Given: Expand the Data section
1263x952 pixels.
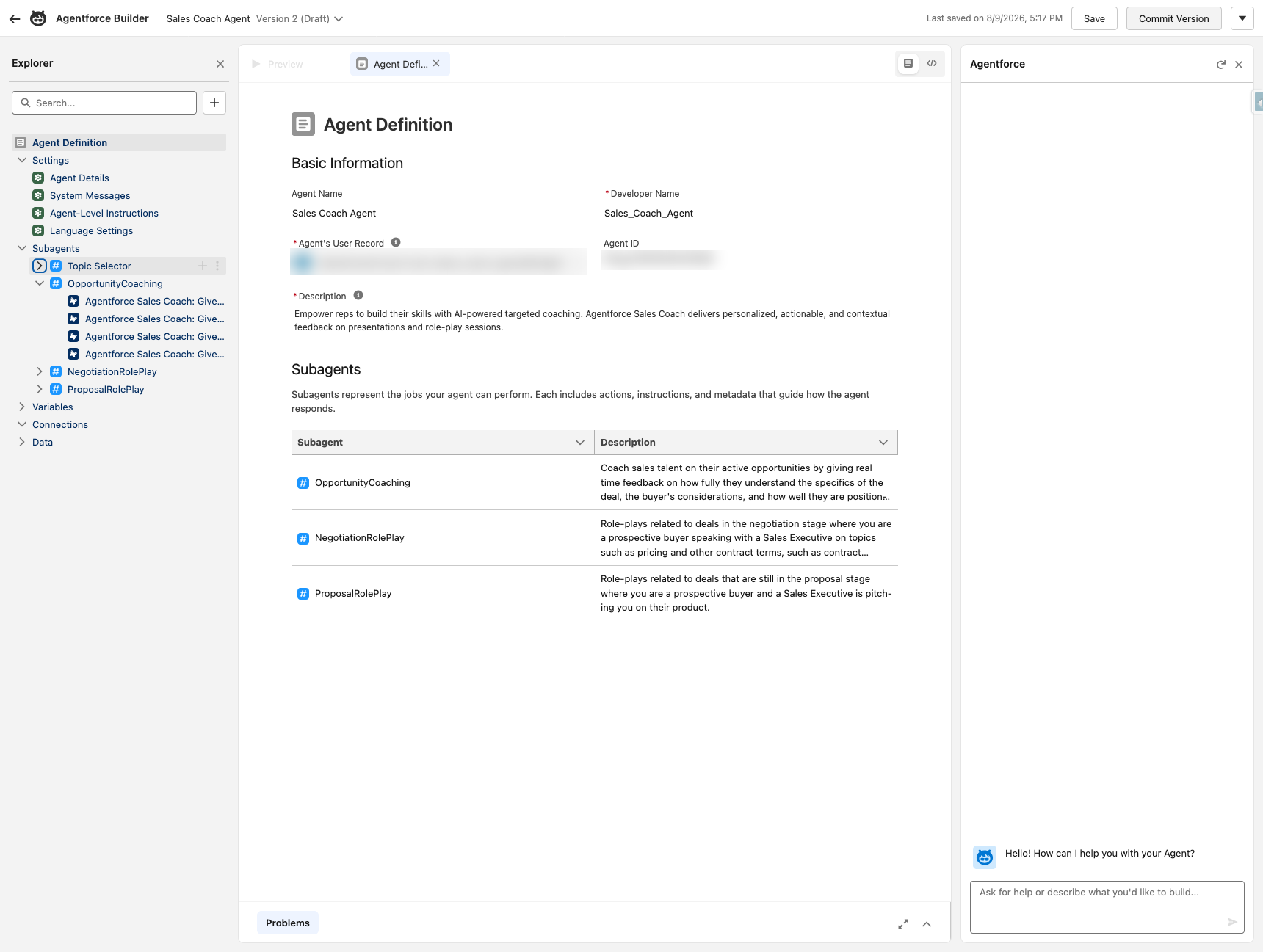Looking at the screenshot, I should tap(22, 442).
